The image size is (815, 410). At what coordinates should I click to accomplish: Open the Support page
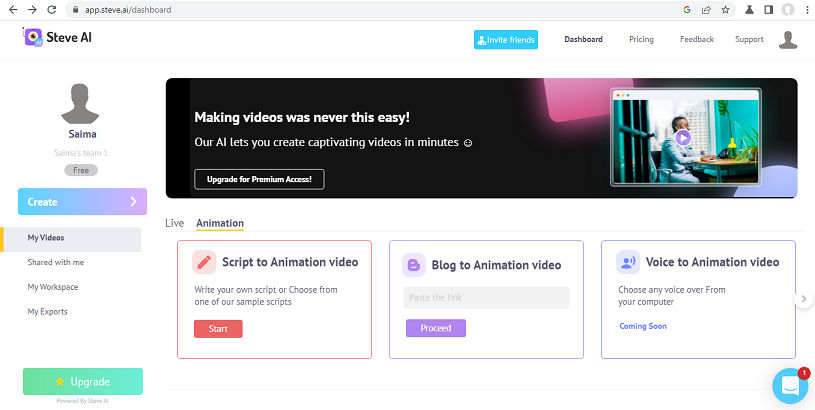pyautogui.click(x=749, y=39)
